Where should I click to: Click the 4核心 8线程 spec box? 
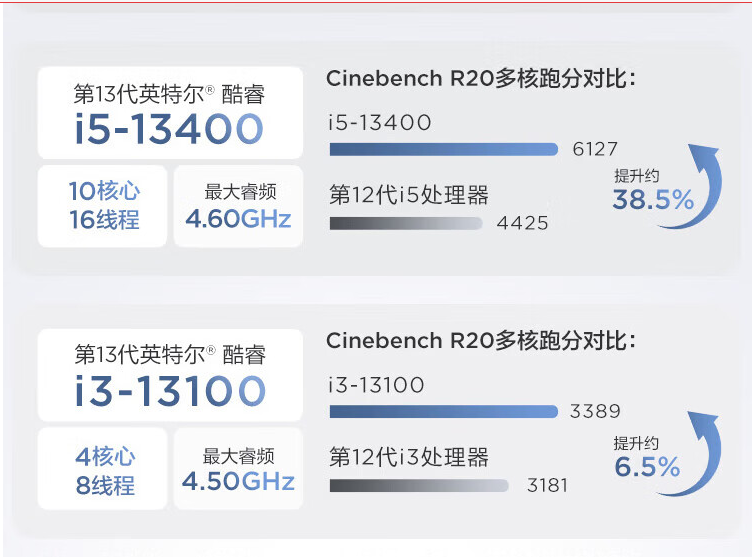pyautogui.click(x=103, y=471)
